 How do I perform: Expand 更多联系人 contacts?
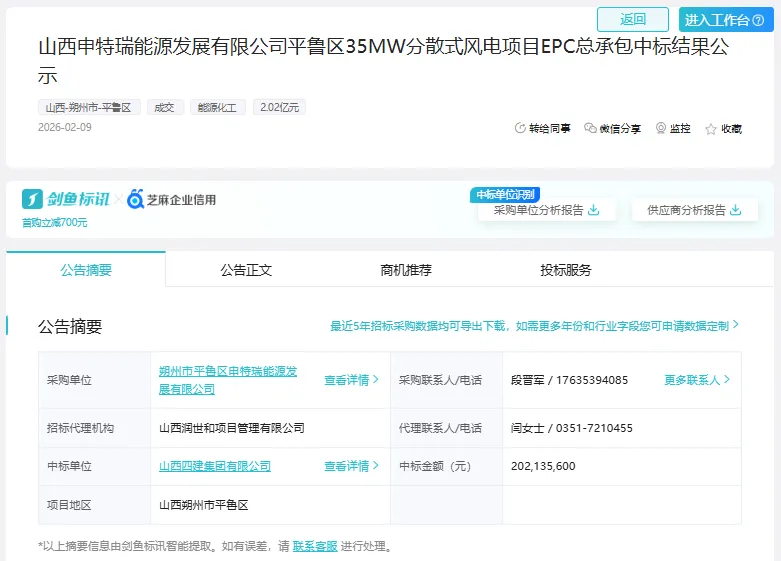click(x=697, y=380)
